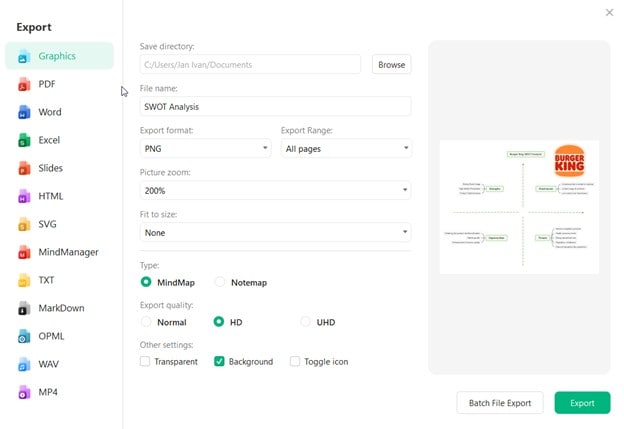Viewport: 624px width, 429px height.
Task: Open the Export format PNG dropdown
Action: (x=206, y=148)
